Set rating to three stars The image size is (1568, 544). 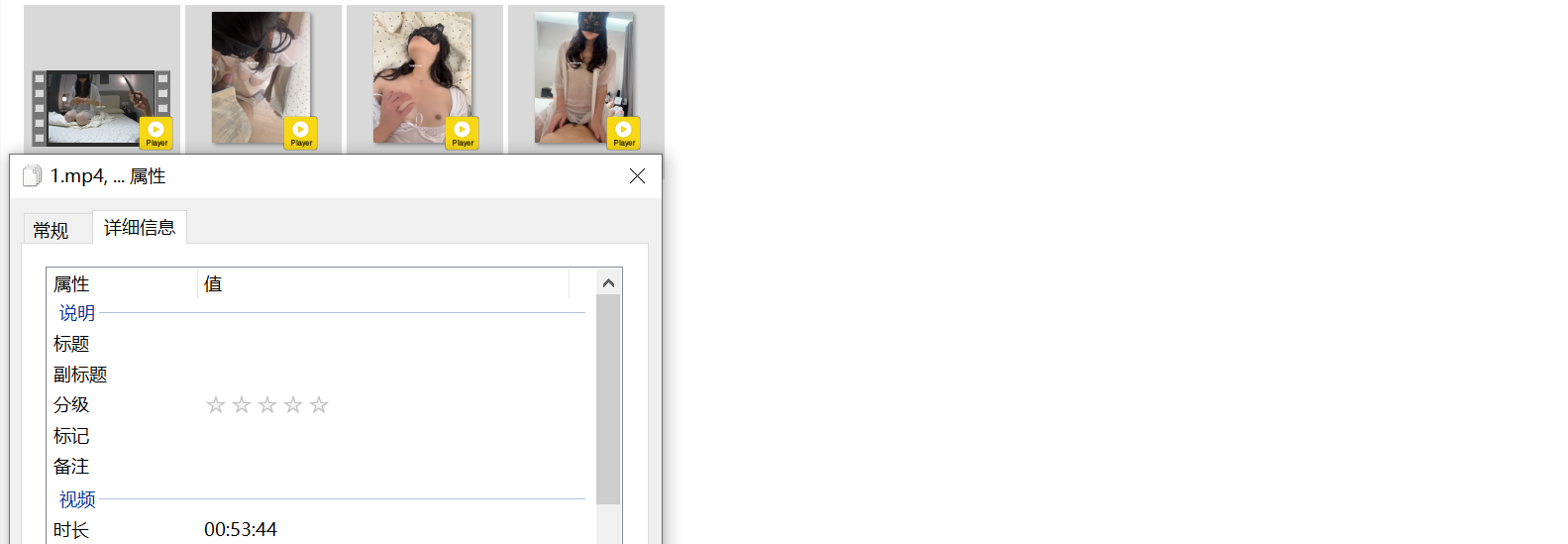266,405
